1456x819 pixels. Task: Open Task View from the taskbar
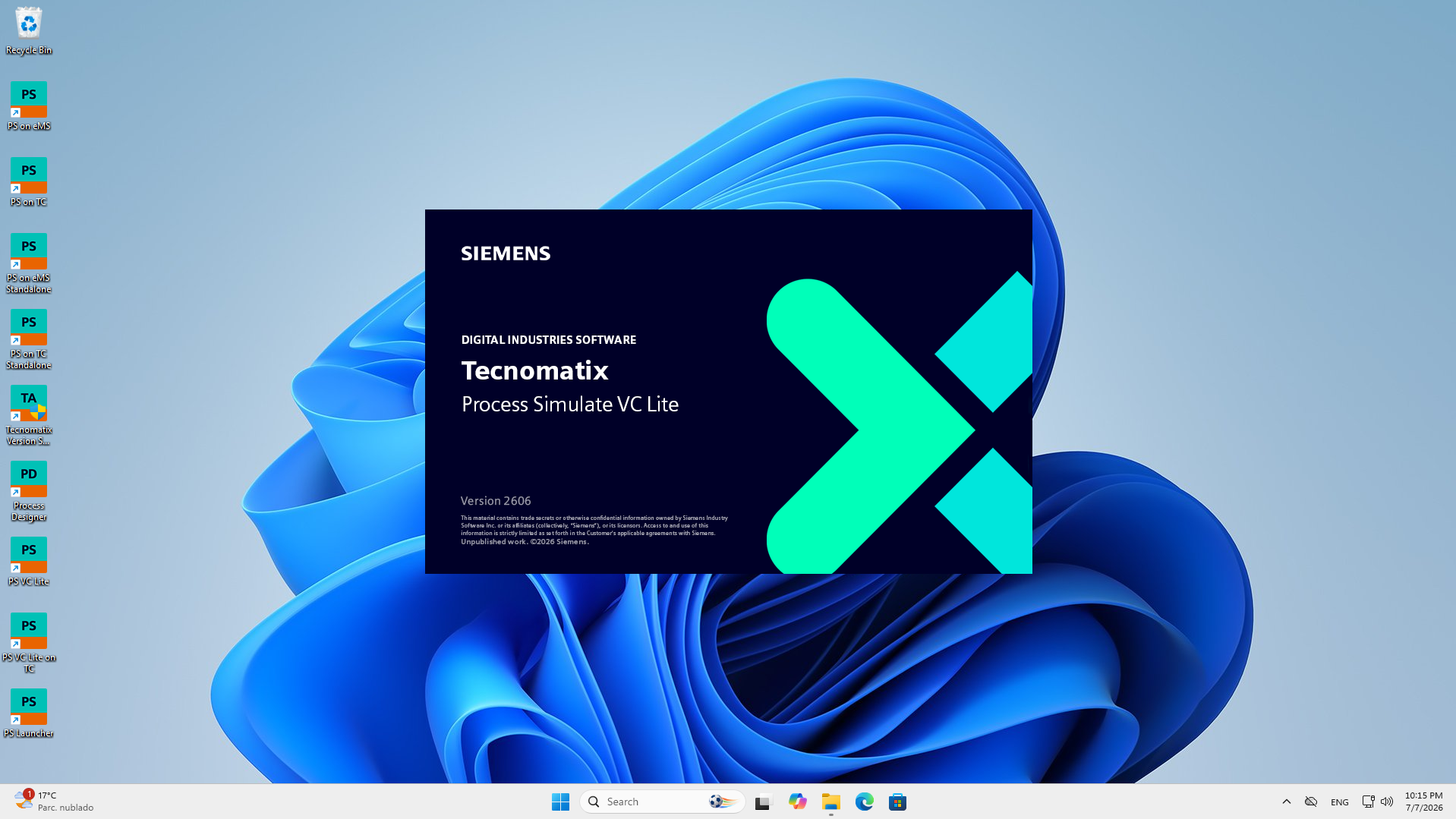(763, 802)
